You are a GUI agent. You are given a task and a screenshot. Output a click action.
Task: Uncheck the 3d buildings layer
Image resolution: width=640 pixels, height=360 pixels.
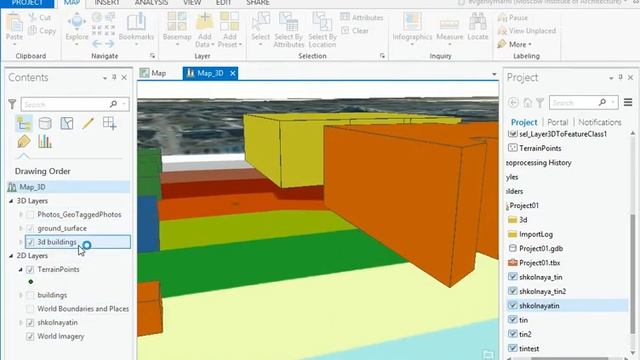tap(30, 242)
